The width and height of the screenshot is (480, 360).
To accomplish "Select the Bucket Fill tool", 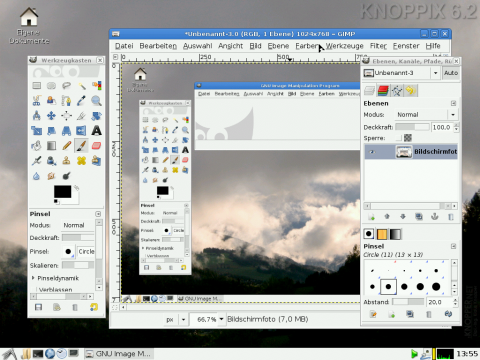I will tap(37, 146).
